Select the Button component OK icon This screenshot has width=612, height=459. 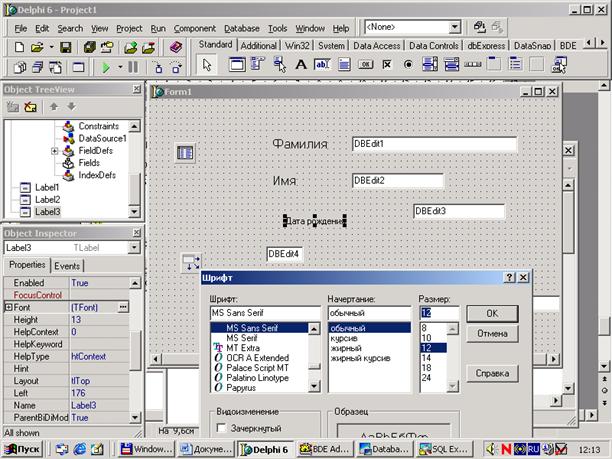click(x=365, y=64)
